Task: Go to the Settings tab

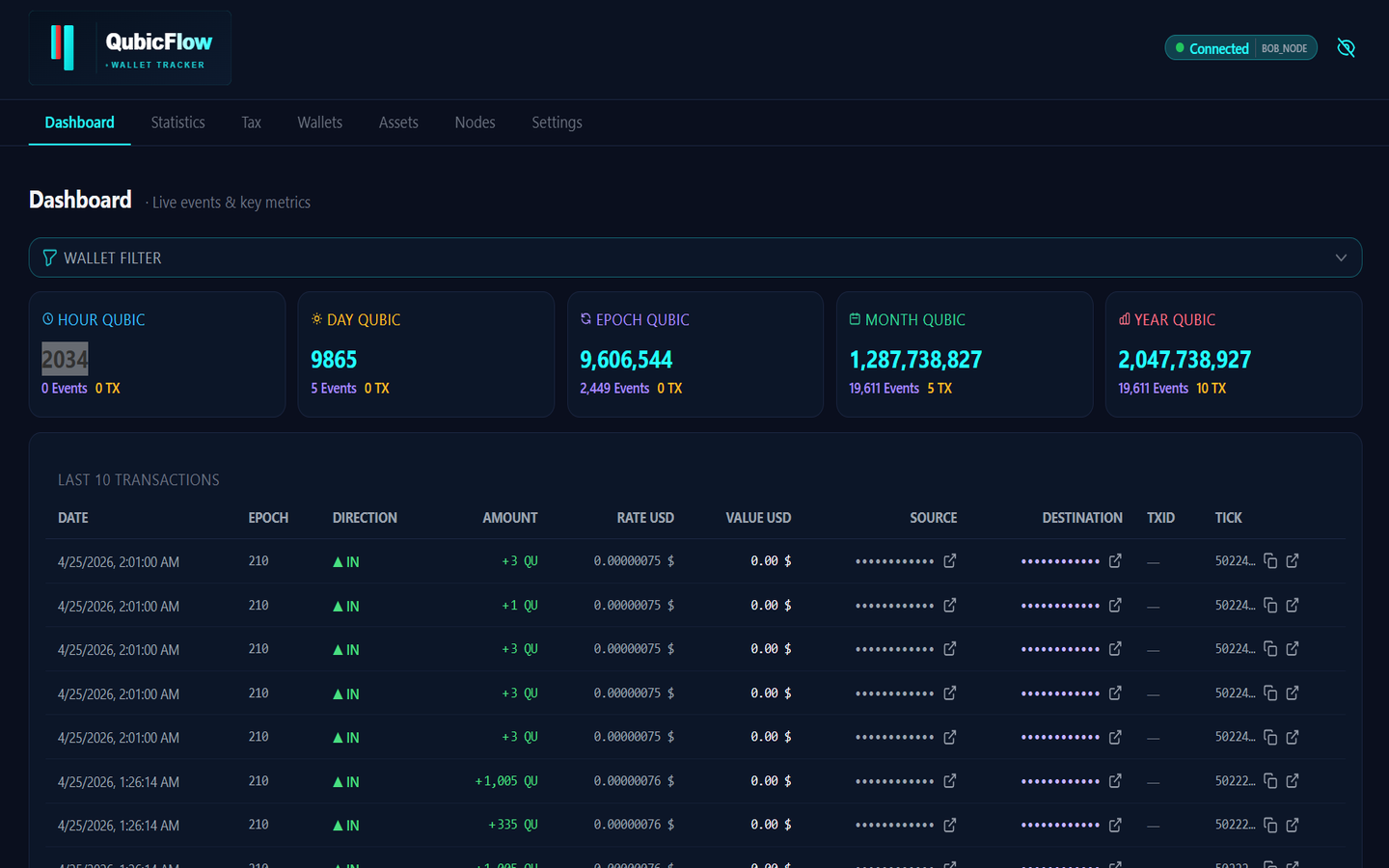Action: pyautogui.click(x=557, y=122)
